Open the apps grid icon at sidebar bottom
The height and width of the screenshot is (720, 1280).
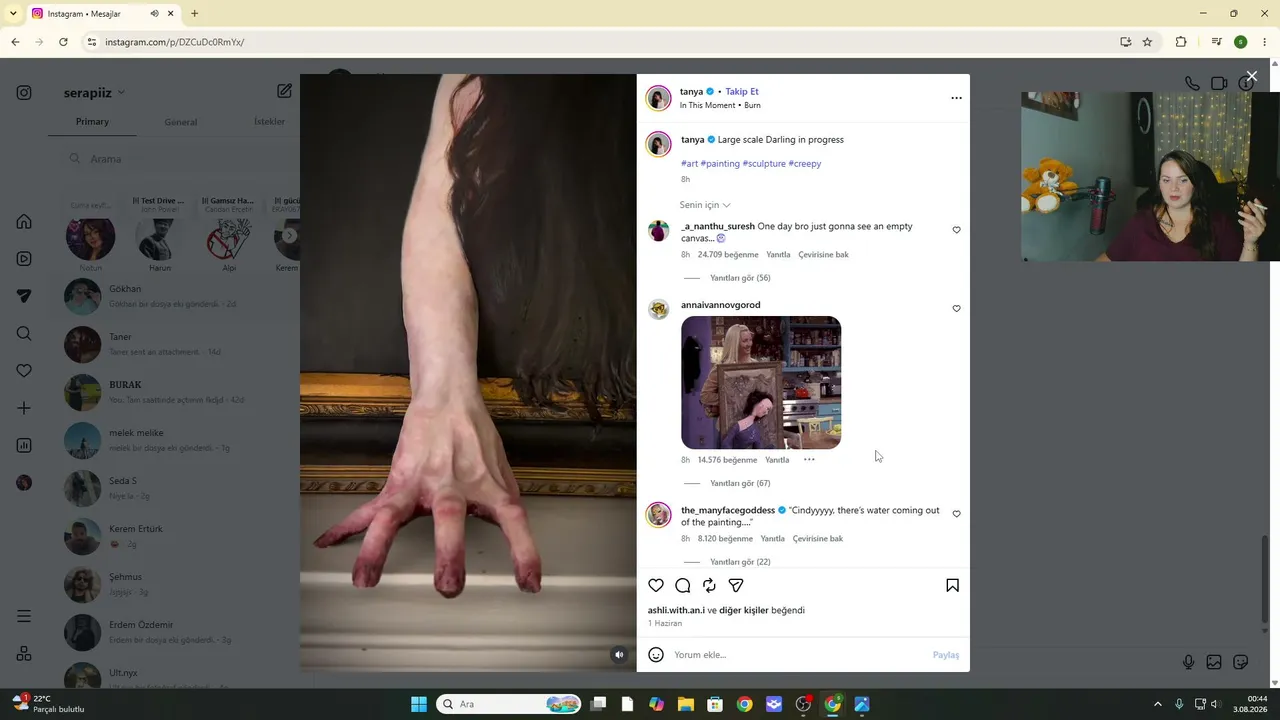click(24, 654)
